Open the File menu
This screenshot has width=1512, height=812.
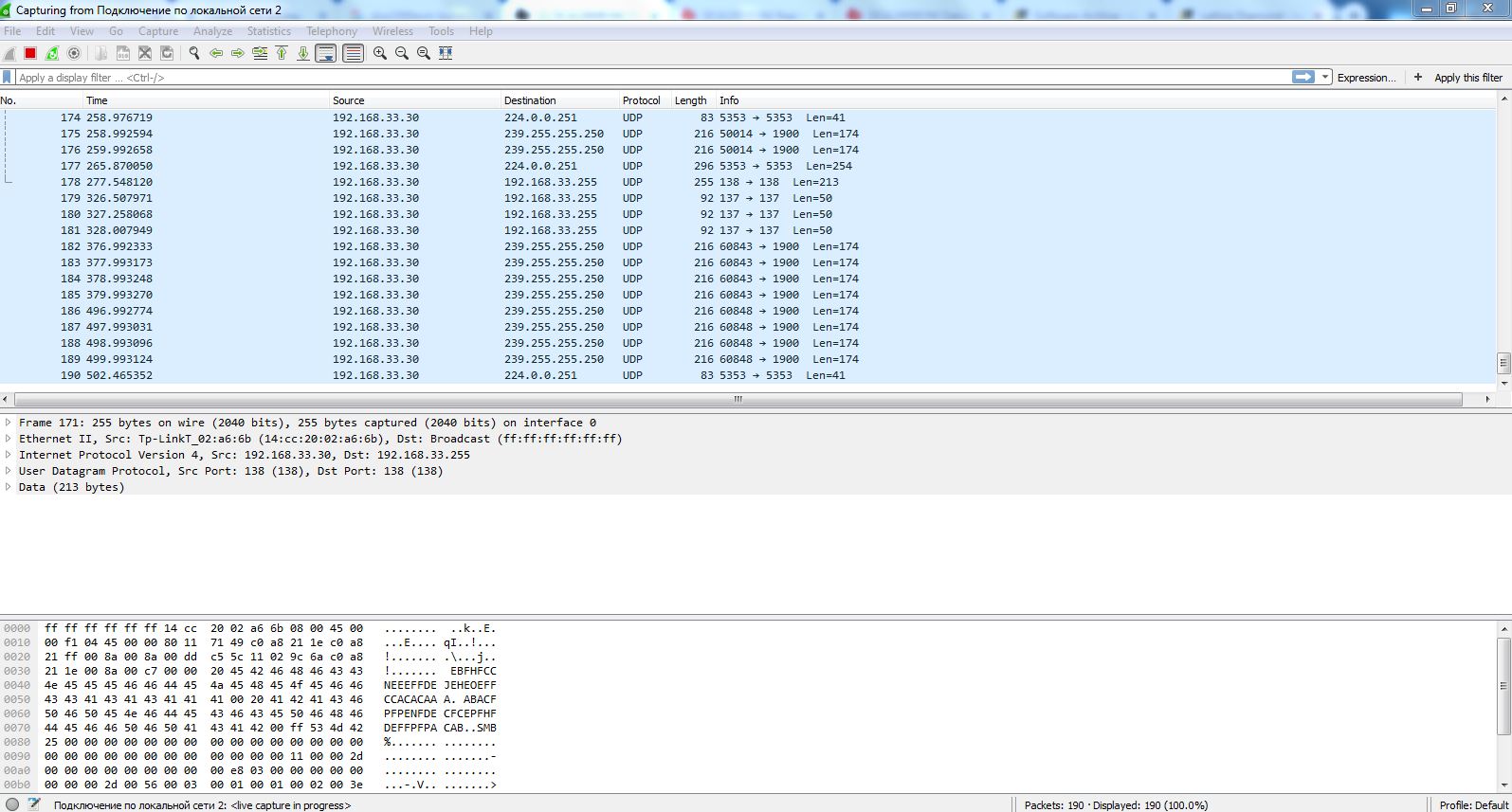pyautogui.click(x=12, y=31)
